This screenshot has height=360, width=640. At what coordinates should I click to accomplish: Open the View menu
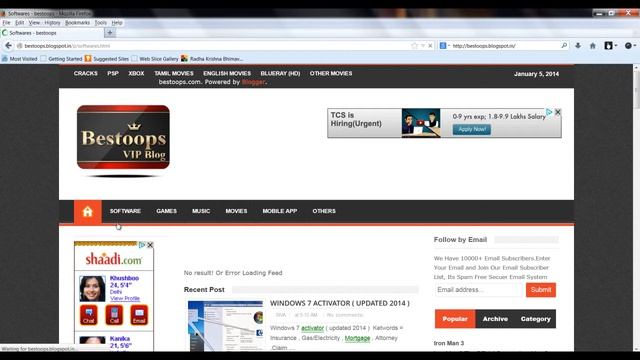pyautogui.click(x=34, y=23)
